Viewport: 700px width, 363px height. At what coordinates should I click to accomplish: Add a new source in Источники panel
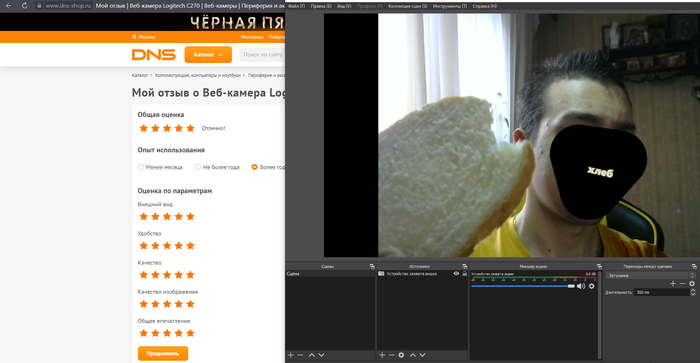click(382, 355)
